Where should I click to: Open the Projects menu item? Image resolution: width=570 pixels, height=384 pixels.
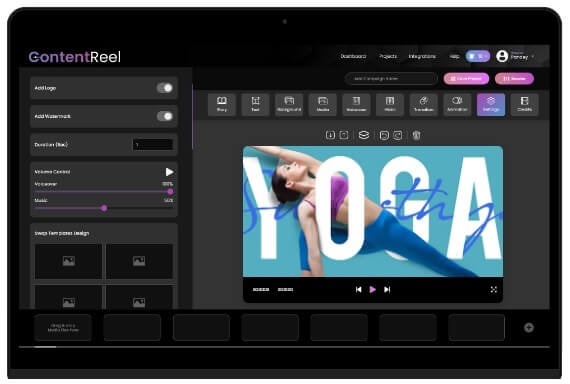pyautogui.click(x=388, y=56)
